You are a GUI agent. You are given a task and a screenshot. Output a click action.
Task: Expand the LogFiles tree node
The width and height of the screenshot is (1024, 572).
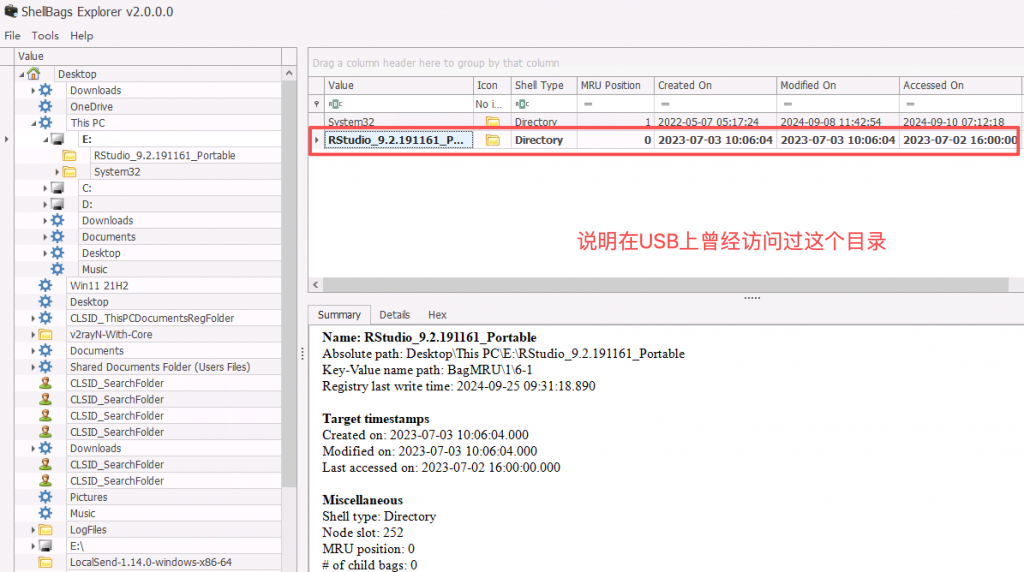click(x=33, y=530)
